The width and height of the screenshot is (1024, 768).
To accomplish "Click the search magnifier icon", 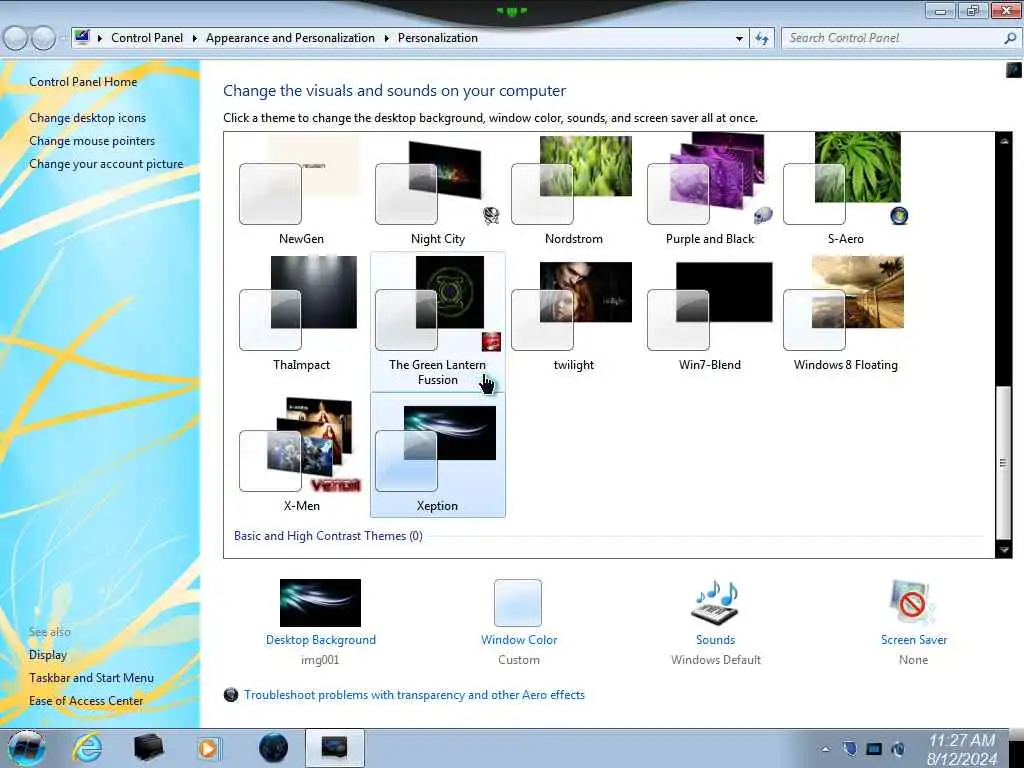I will (1010, 38).
